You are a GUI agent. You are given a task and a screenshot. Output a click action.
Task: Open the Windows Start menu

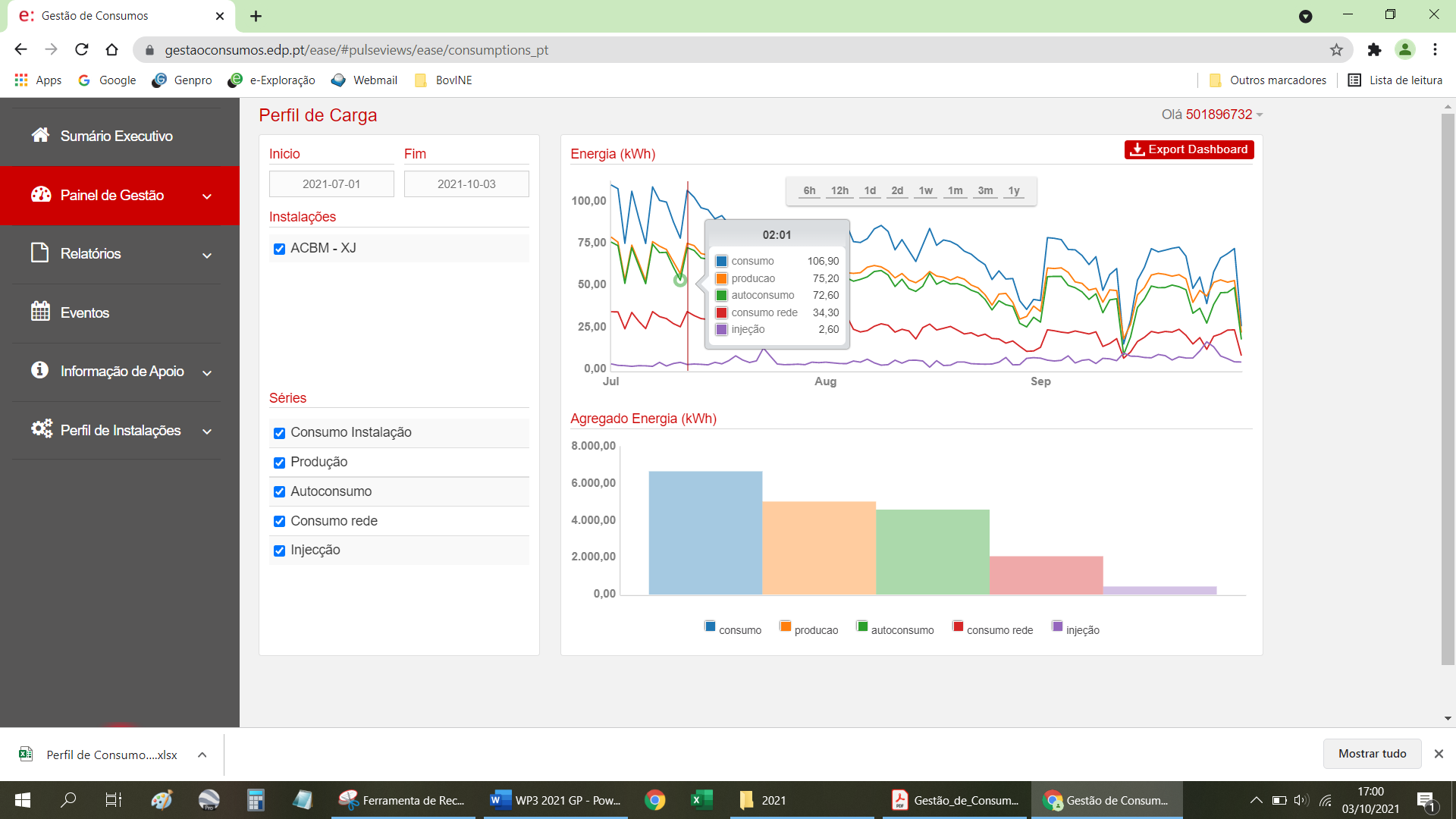23,800
